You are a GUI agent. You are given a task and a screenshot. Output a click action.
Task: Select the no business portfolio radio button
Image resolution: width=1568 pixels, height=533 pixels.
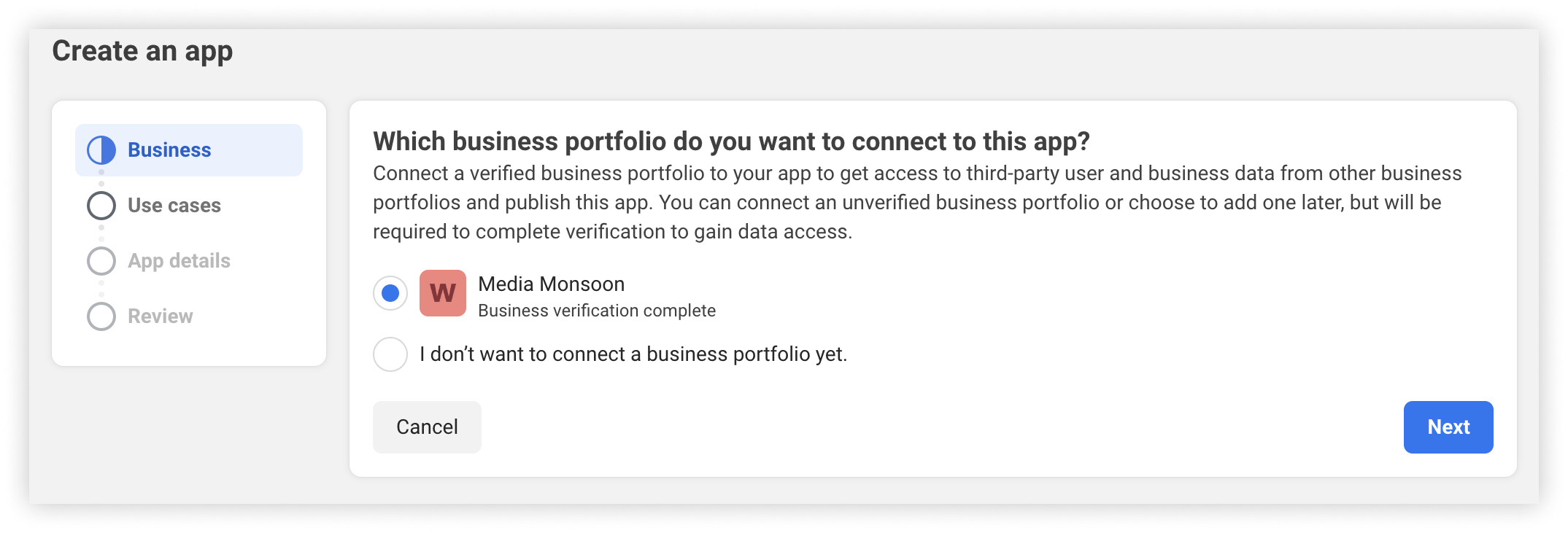point(390,354)
